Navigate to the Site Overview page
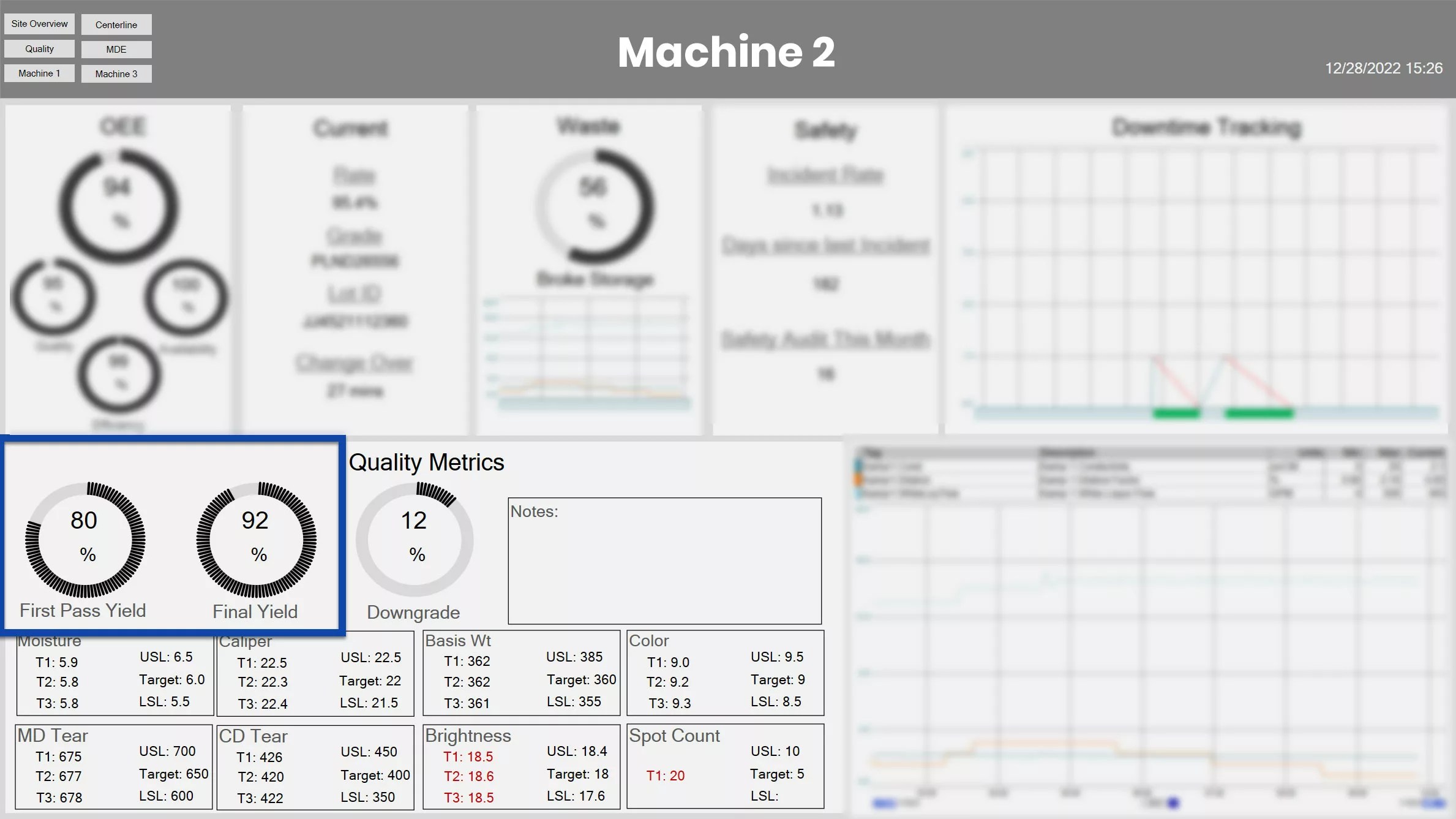1456x819 pixels. (39, 23)
